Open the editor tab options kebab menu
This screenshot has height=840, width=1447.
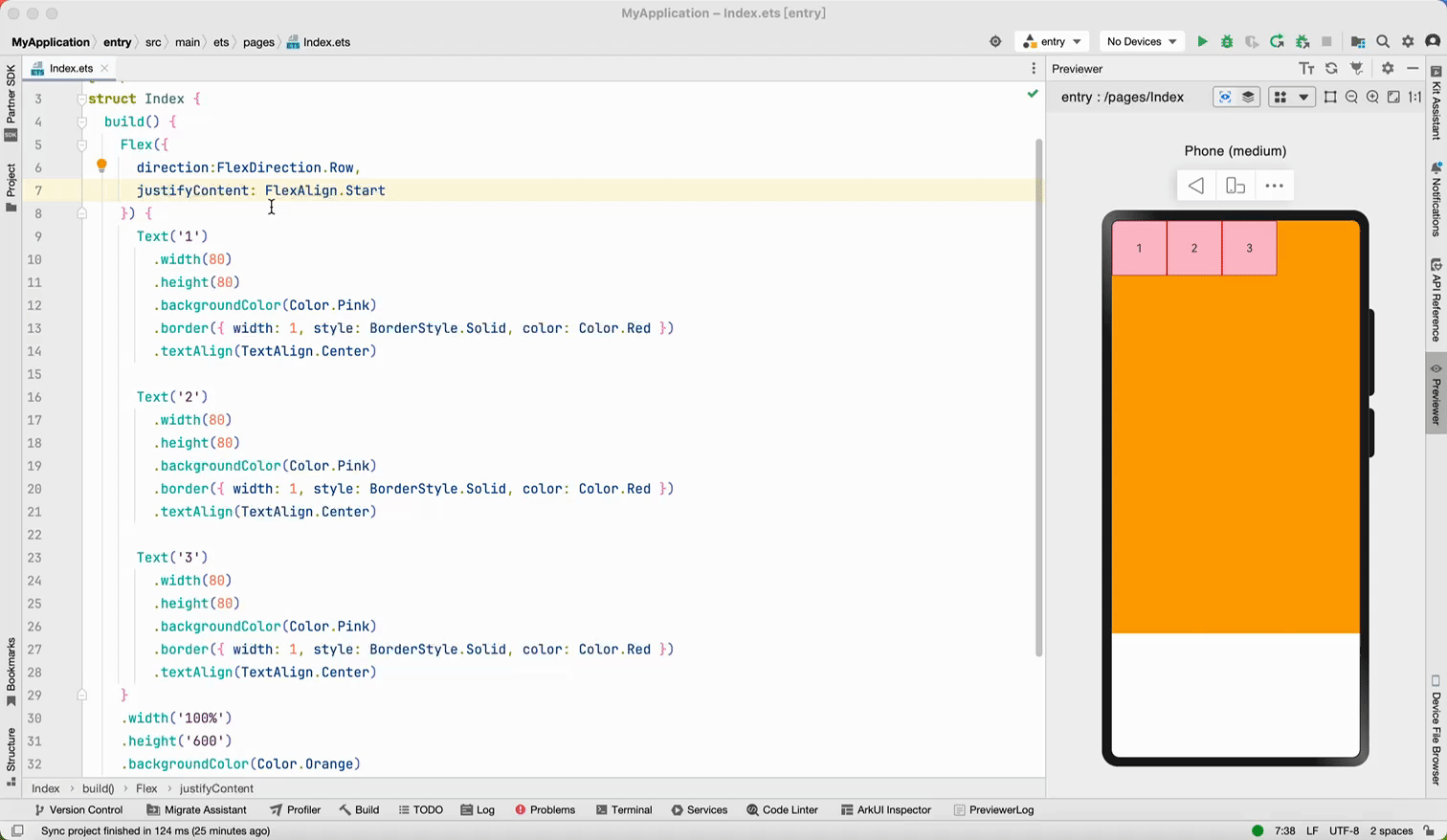[x=1034, y=69]
